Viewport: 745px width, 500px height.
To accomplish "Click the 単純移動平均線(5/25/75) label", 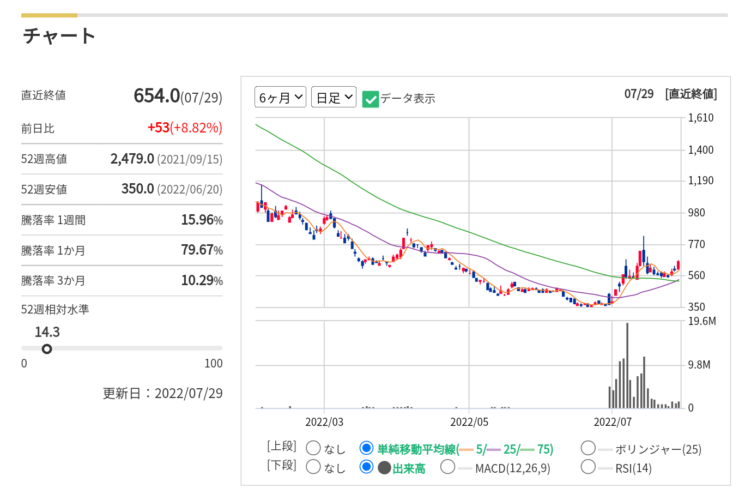I will click(x=465, y=449).
